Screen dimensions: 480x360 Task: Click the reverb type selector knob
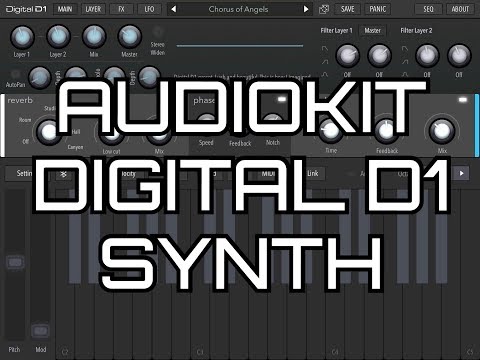[49, 132]
